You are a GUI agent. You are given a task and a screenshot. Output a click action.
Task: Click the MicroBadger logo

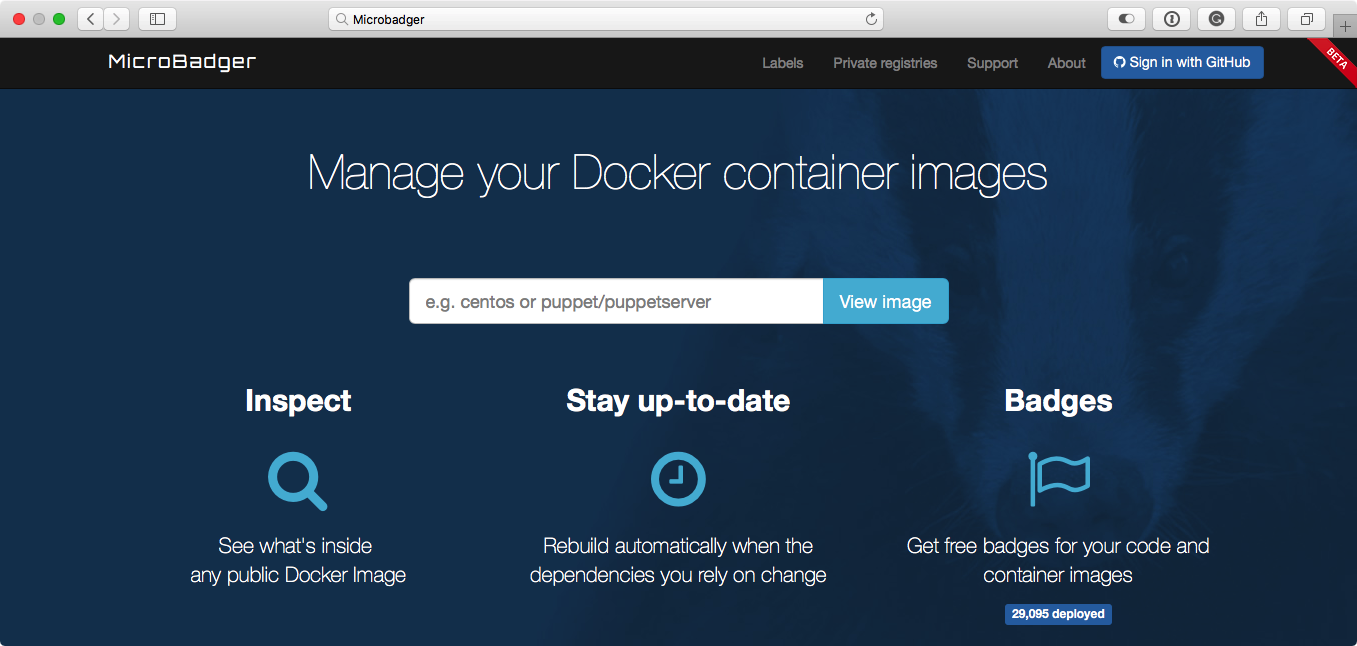182,62
